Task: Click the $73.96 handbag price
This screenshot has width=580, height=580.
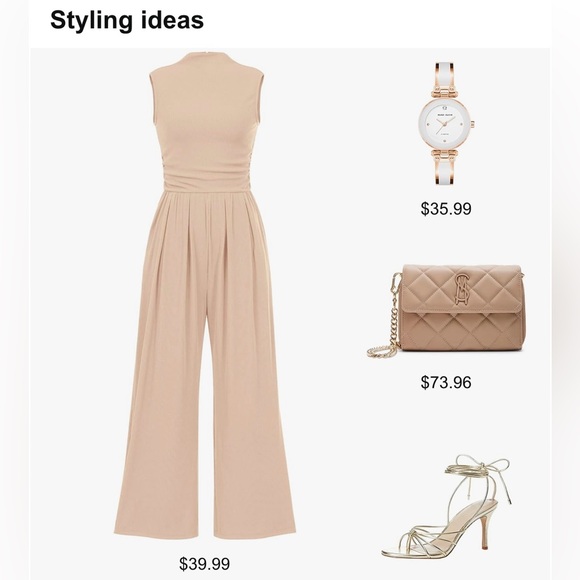Action: (446, 382)
